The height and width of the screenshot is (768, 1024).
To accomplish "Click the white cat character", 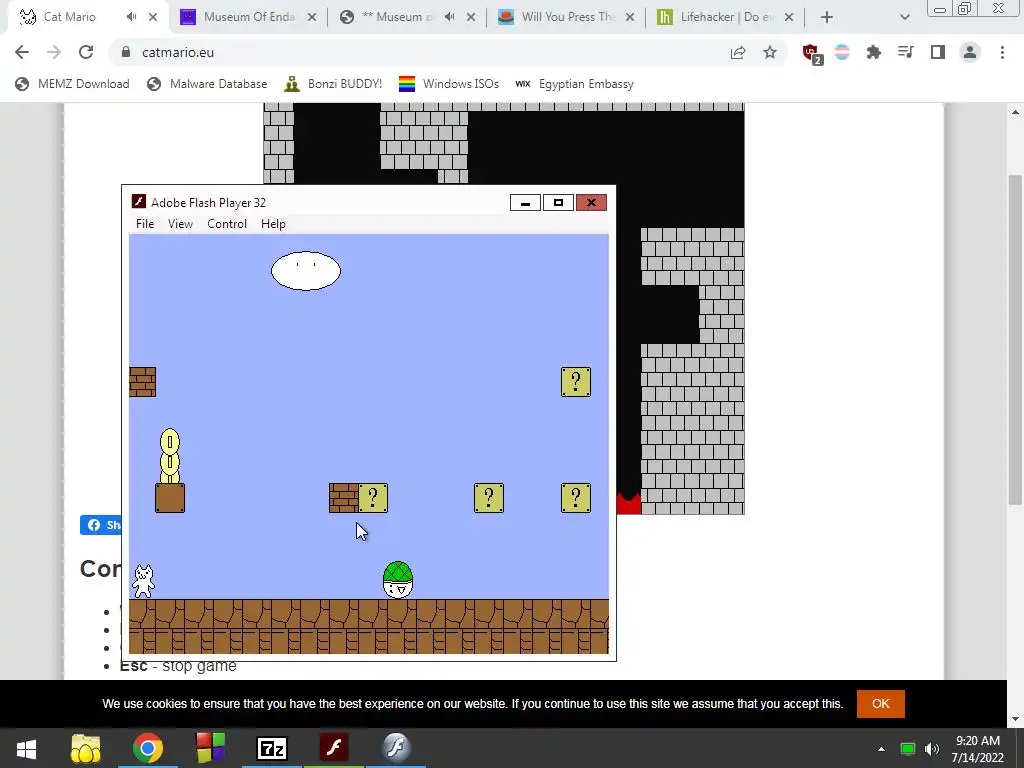I will [x=144, y=581].
